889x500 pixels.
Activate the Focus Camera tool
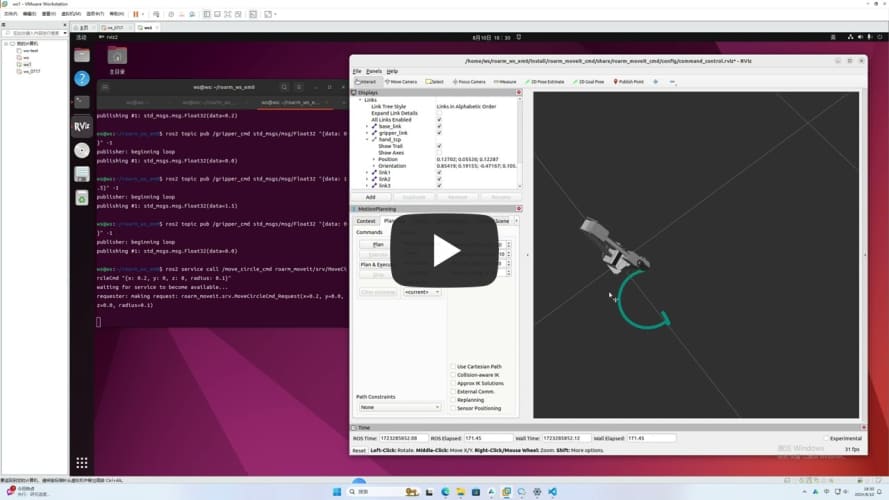[x=469, y=82]
